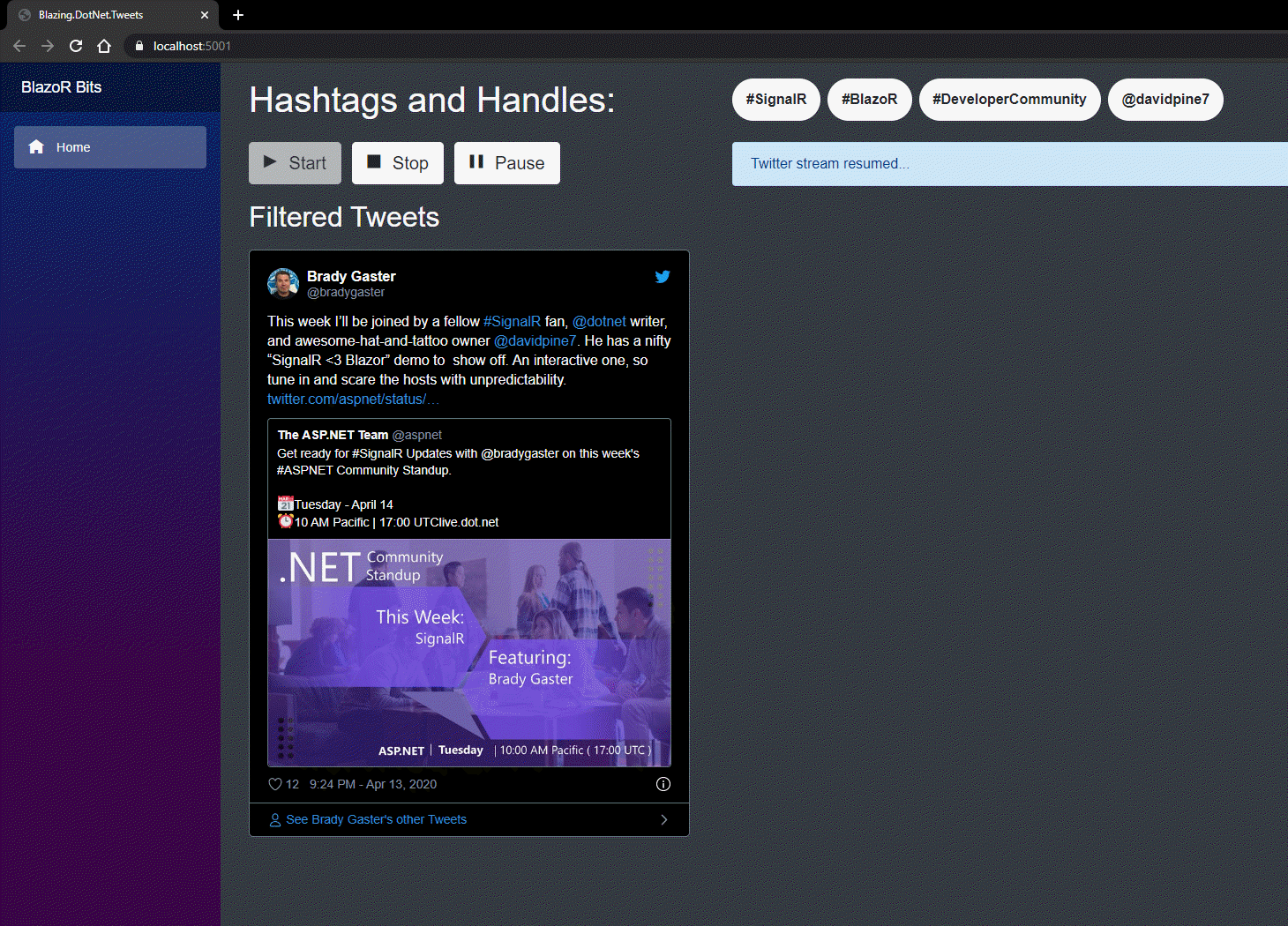Click chevron beside See other Tweets
Screen dimensions: 1288x926
pos(664,820)
